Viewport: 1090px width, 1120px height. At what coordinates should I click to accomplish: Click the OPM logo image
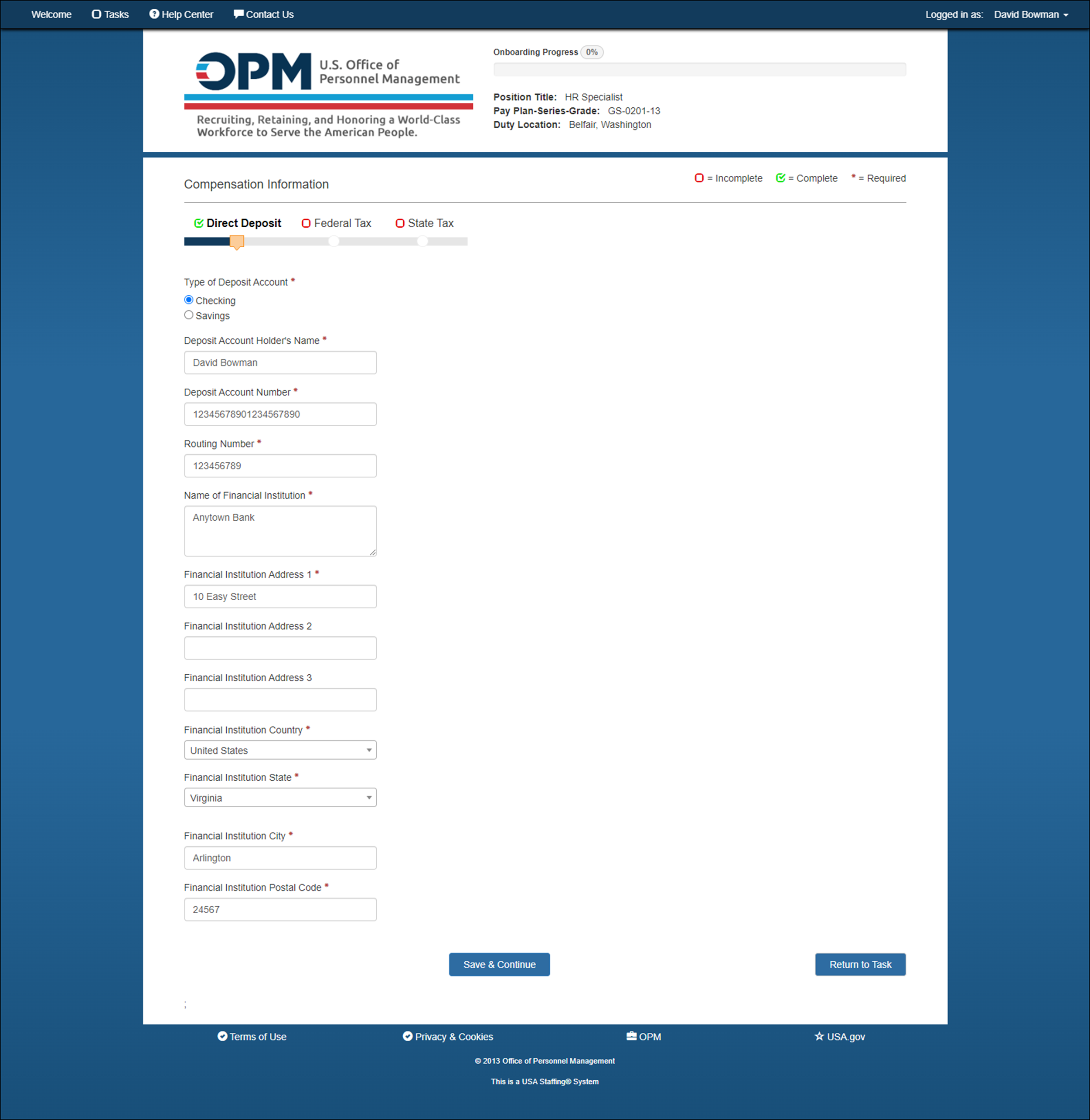(x=329, y=95)
